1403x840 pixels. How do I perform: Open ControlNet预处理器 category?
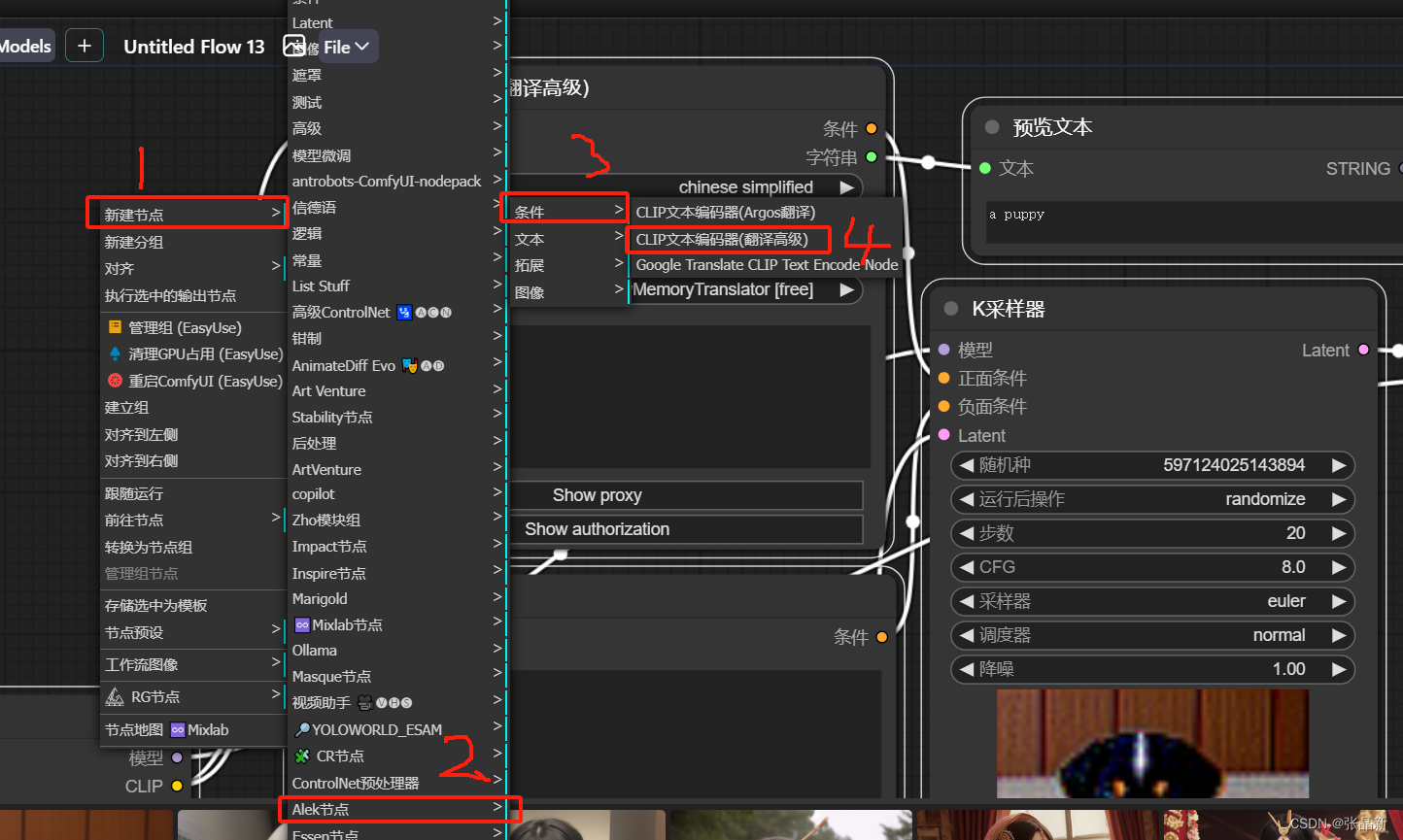click(396, 783)
